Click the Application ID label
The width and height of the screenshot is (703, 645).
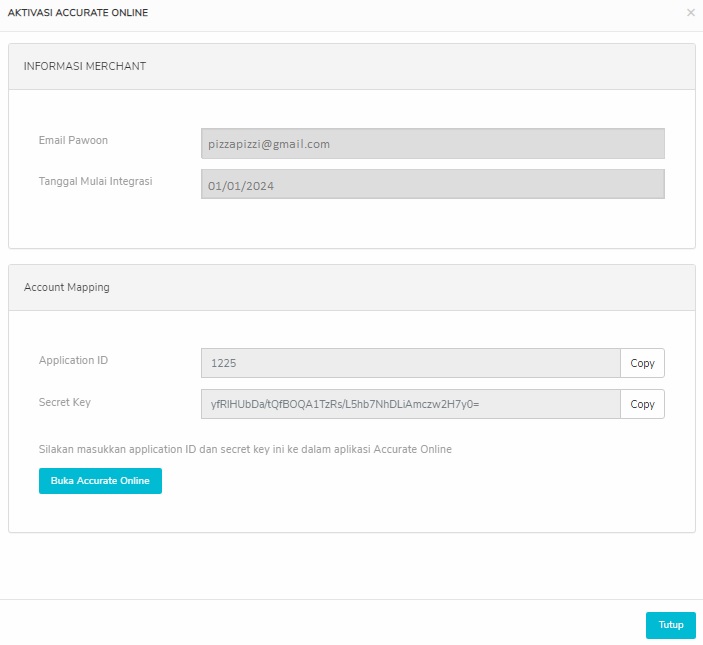(x=73, y=360)
